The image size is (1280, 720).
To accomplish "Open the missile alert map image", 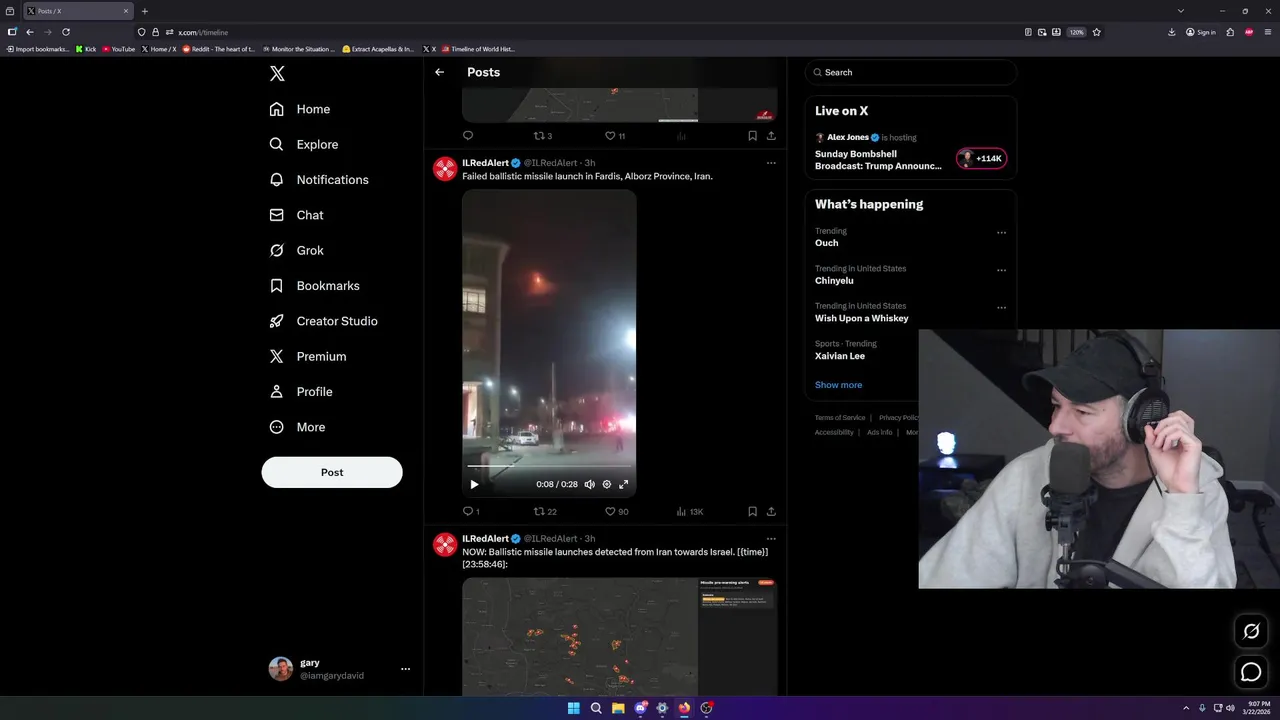I will pos(619,636).
